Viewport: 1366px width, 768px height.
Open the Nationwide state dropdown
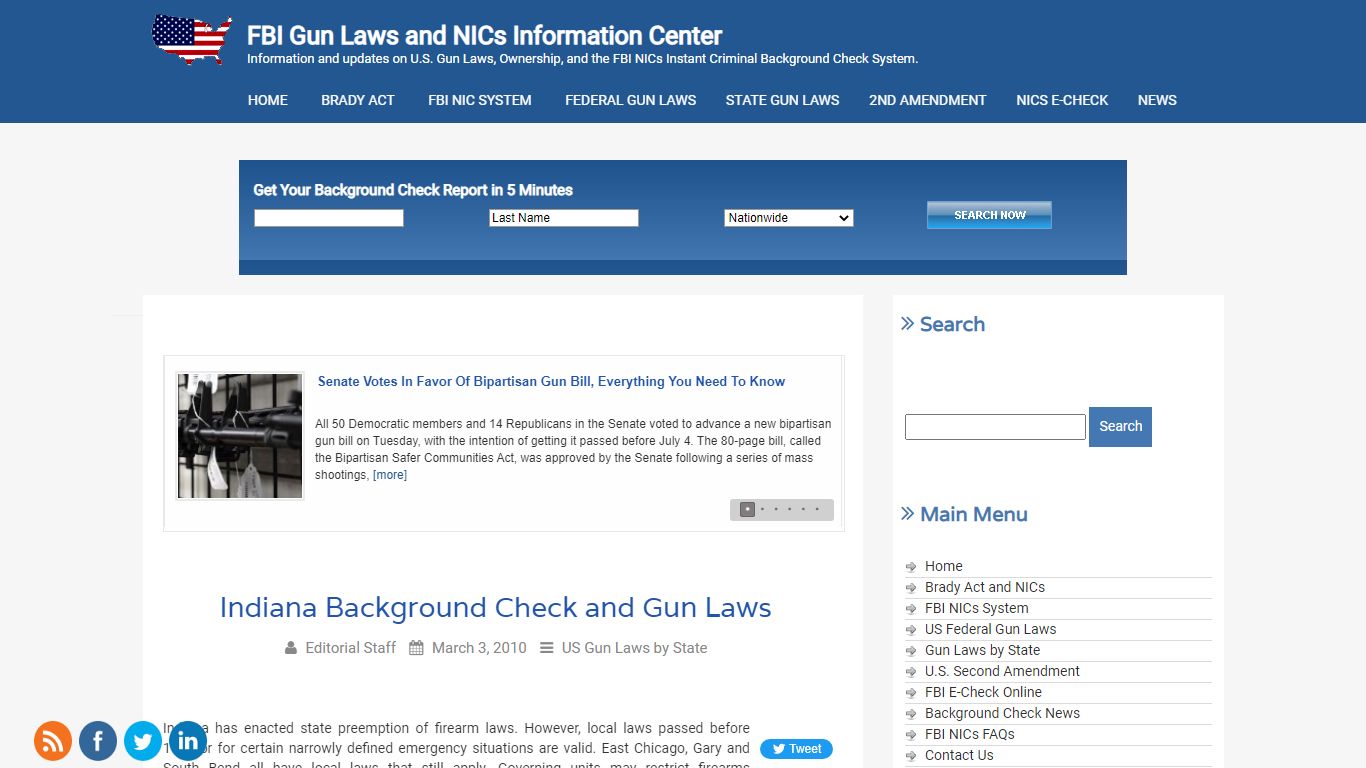pyautogui.click(x=789, y=218)
